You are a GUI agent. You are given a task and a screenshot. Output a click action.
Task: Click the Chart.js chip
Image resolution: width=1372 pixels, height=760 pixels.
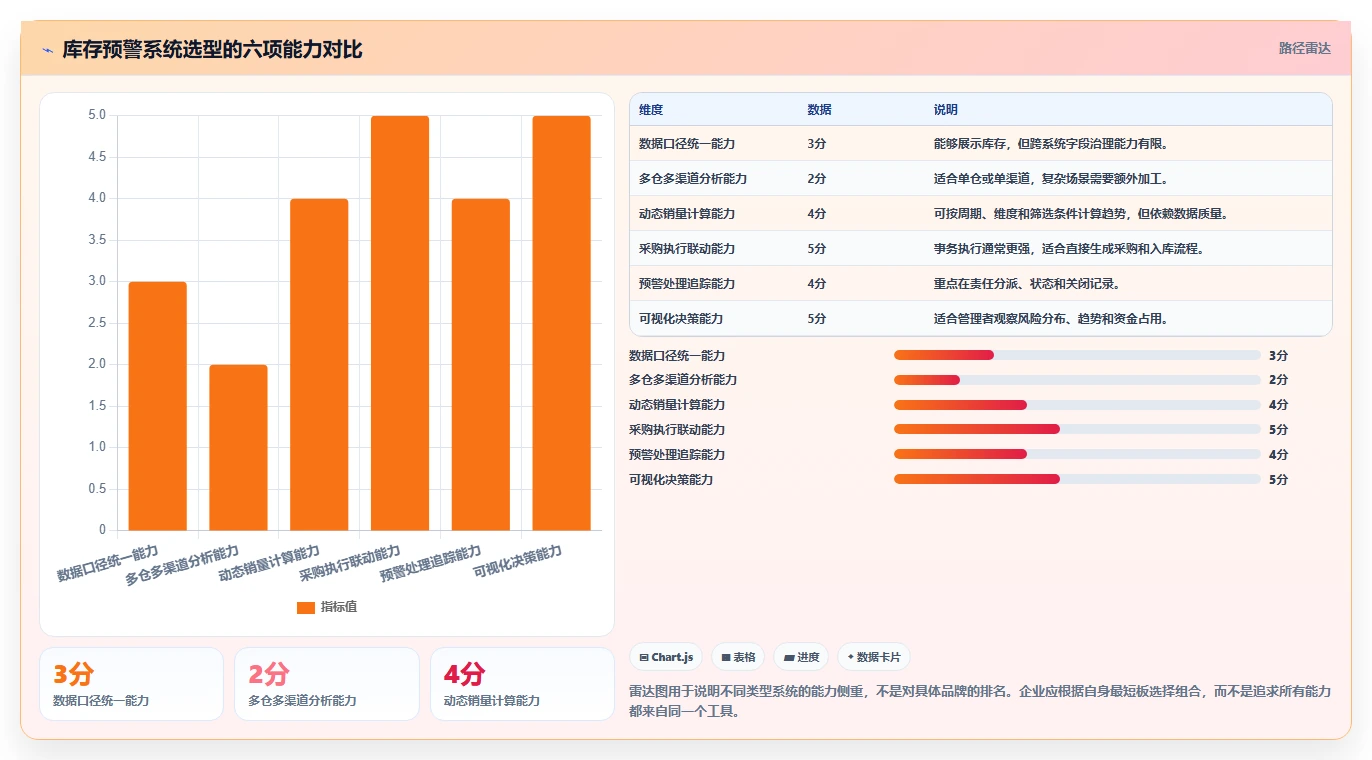tap(666, 657)
